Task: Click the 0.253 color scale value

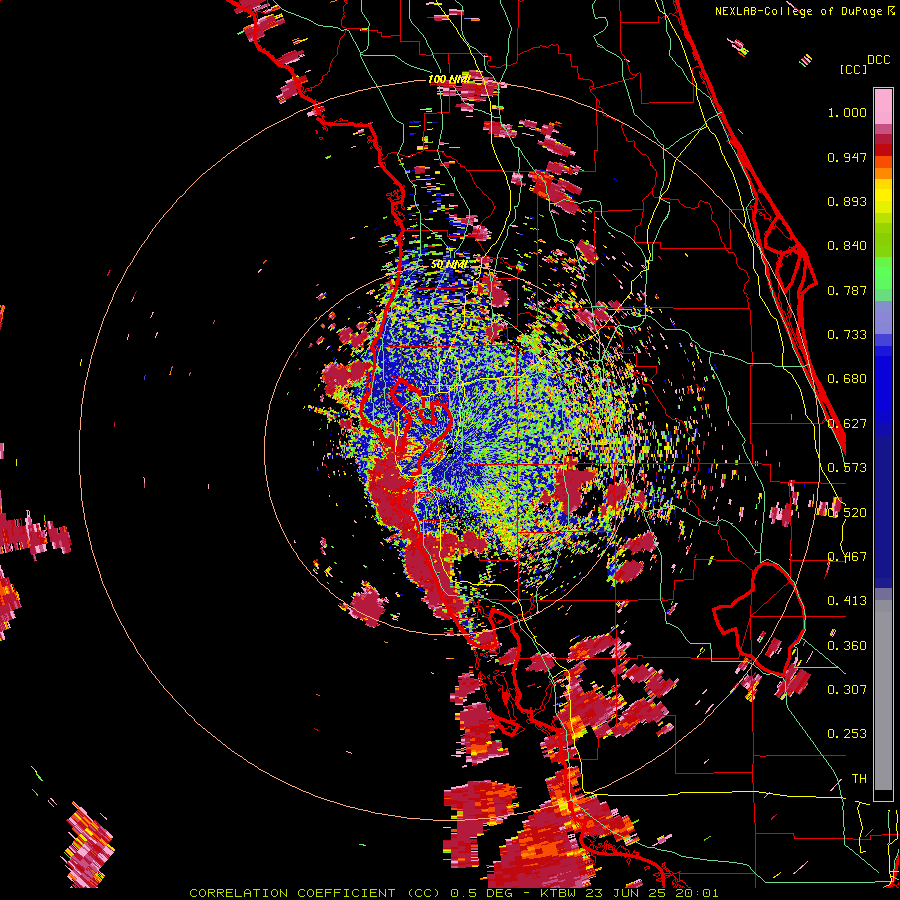Action: coord(847,734)
